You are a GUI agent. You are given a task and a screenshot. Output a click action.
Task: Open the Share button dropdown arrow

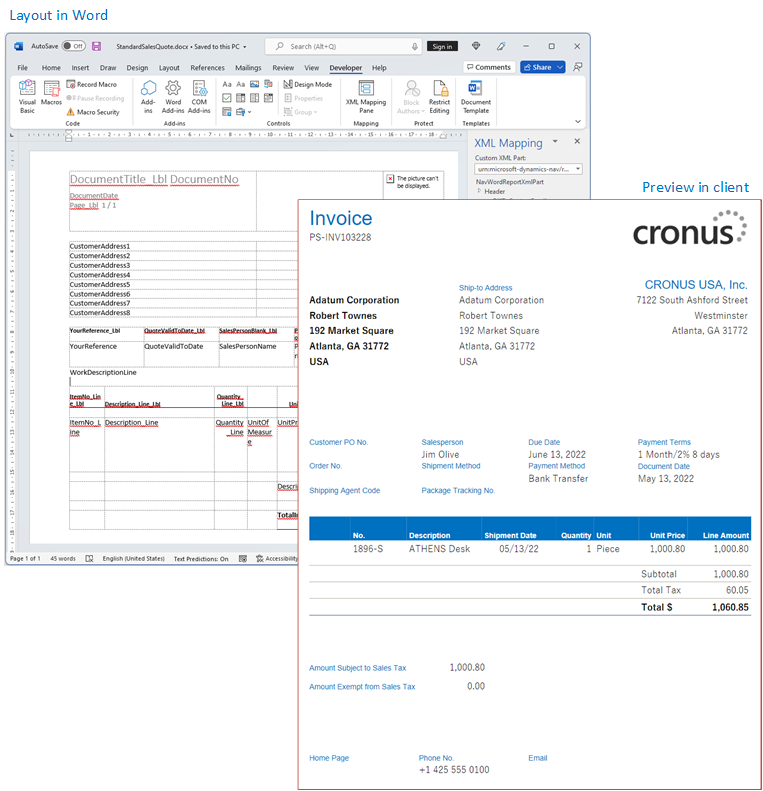tap(560, 67)
